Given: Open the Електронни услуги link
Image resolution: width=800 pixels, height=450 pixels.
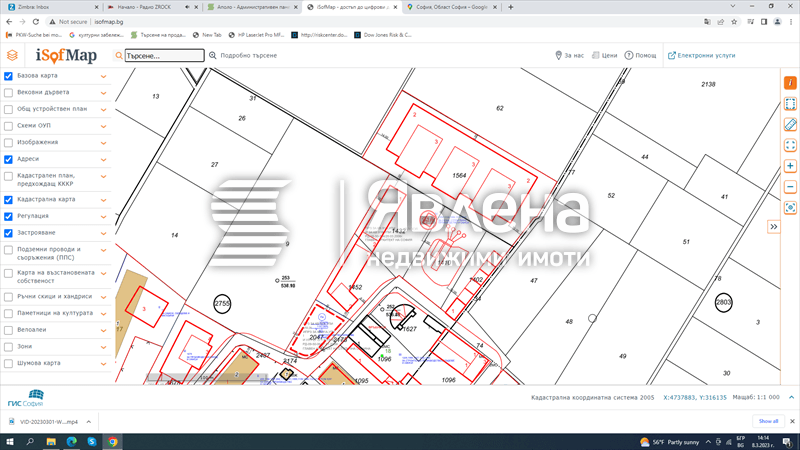Looking at the screenshot, I should 702,55.
